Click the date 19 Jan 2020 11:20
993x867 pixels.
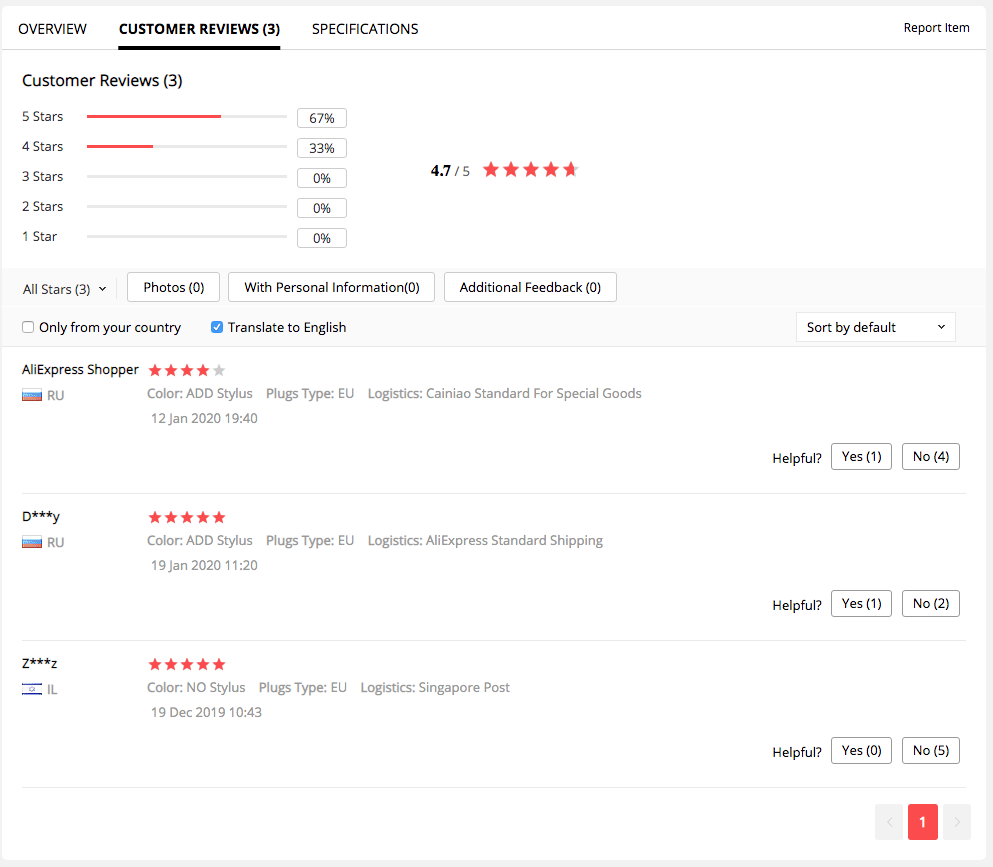tap(204, 566)
